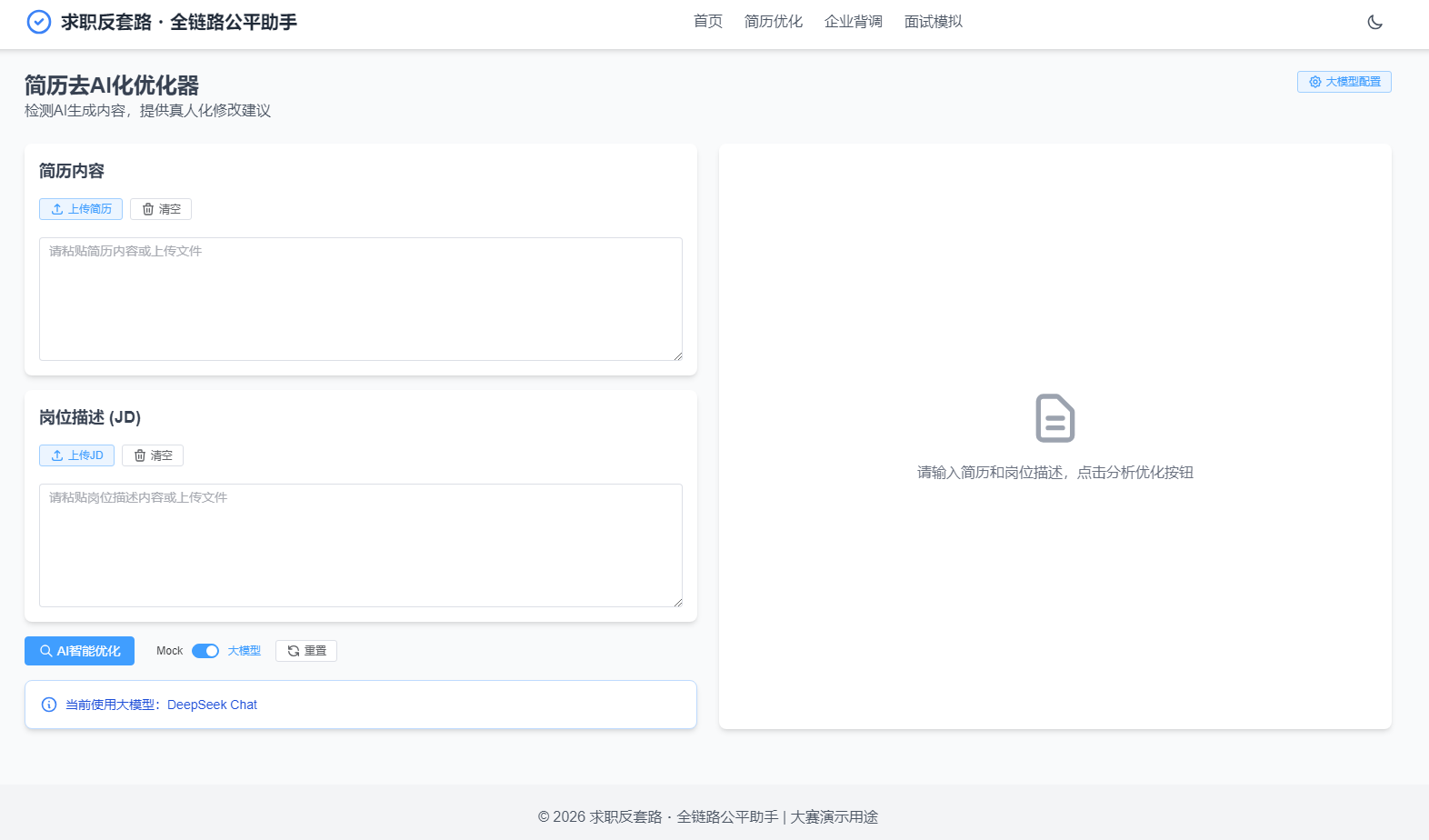The height and width of the screenshot is (840, 1429).
Task: Clear job description with the trash 清空 button
Action: pyautogui.click(x=153, y=455)
